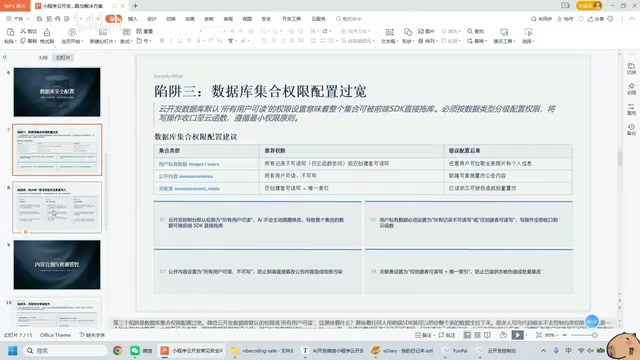Switch to the 插入 ribbon tab
Viewport: 640px width, 360px height.
click(x=133, y=19)
